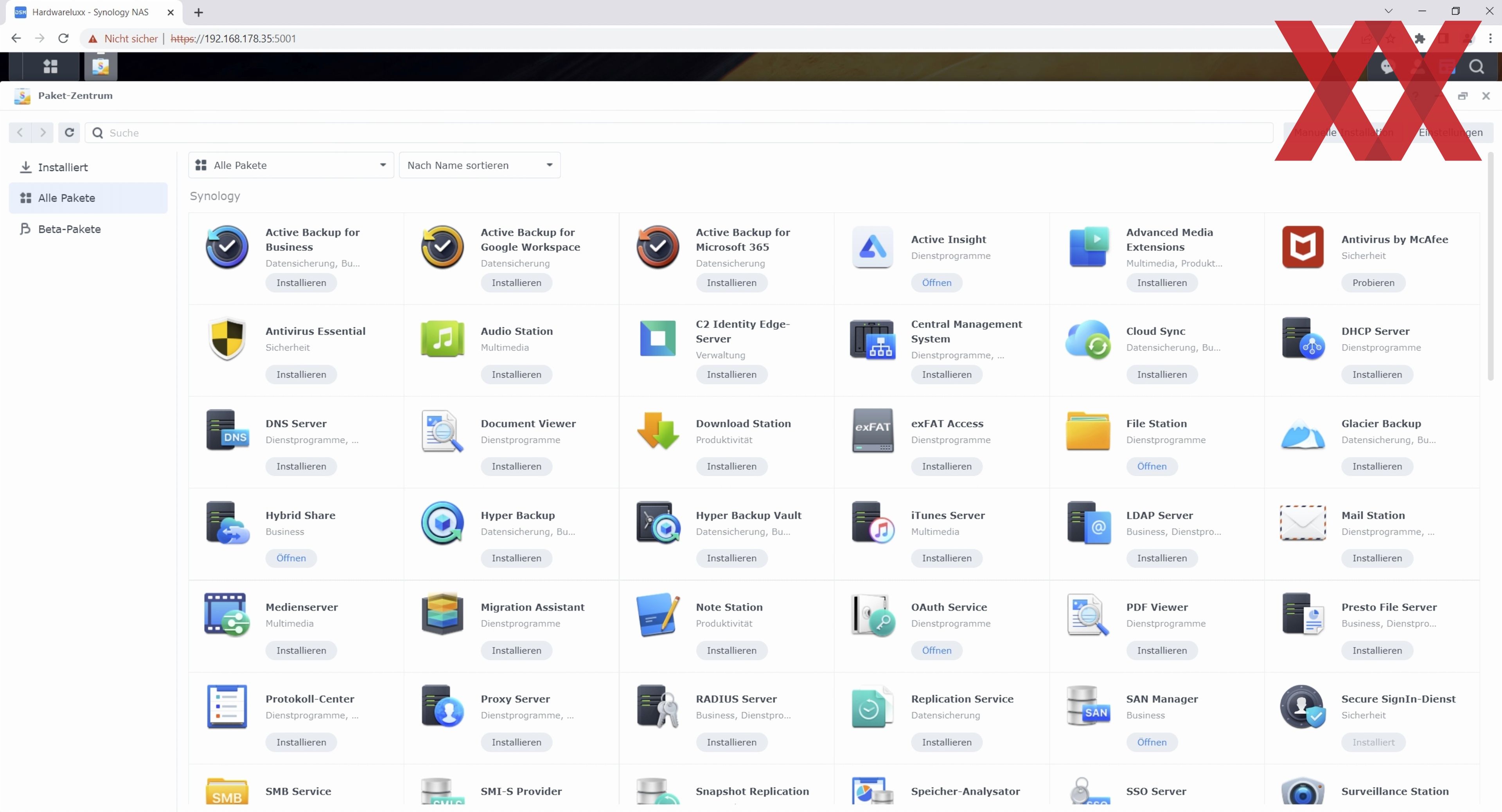
Task: Install the Proxy Server package
Action: 516,742
